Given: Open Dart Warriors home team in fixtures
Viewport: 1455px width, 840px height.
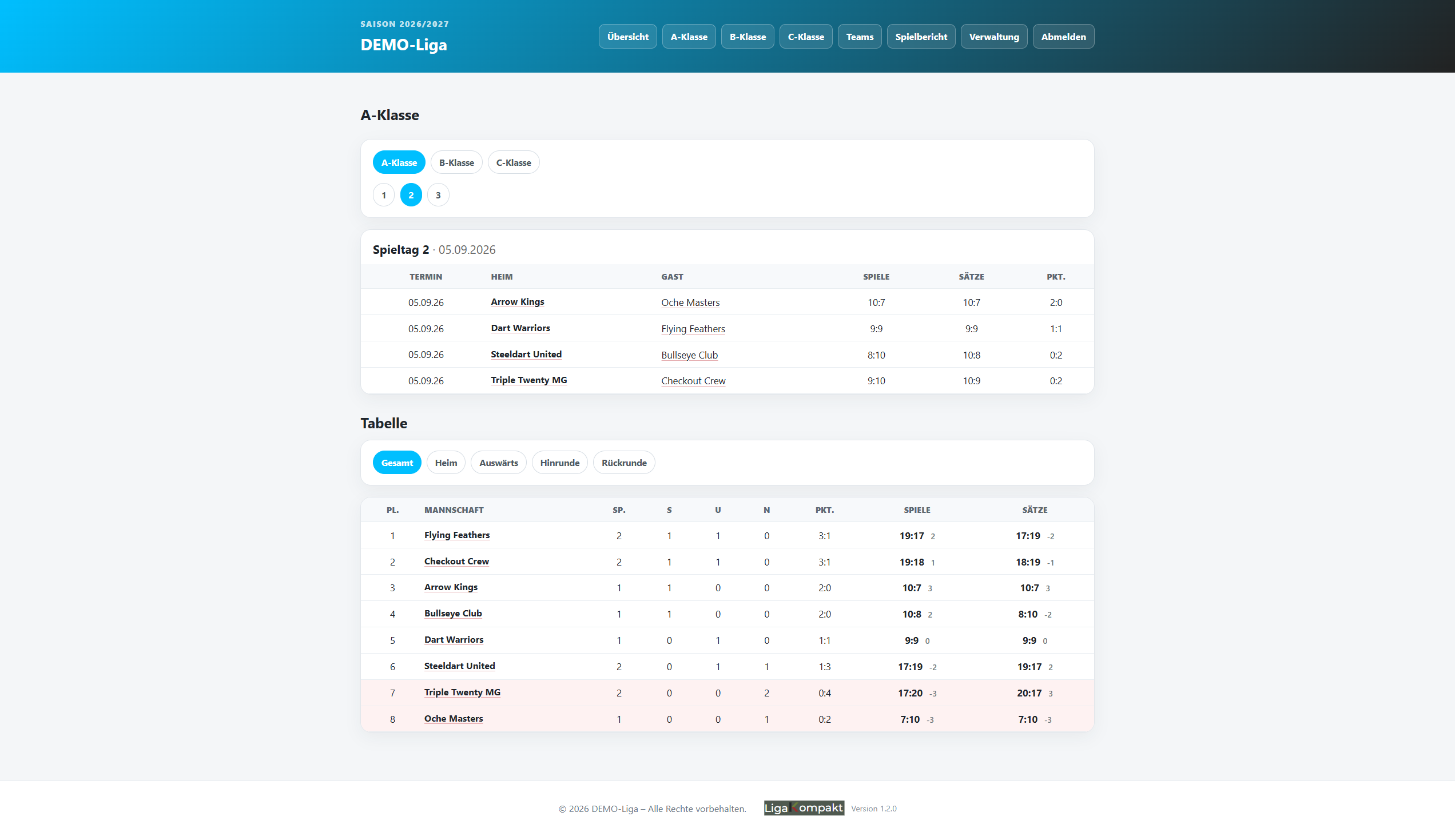Looking at the screenshot, I should point(520,328).
